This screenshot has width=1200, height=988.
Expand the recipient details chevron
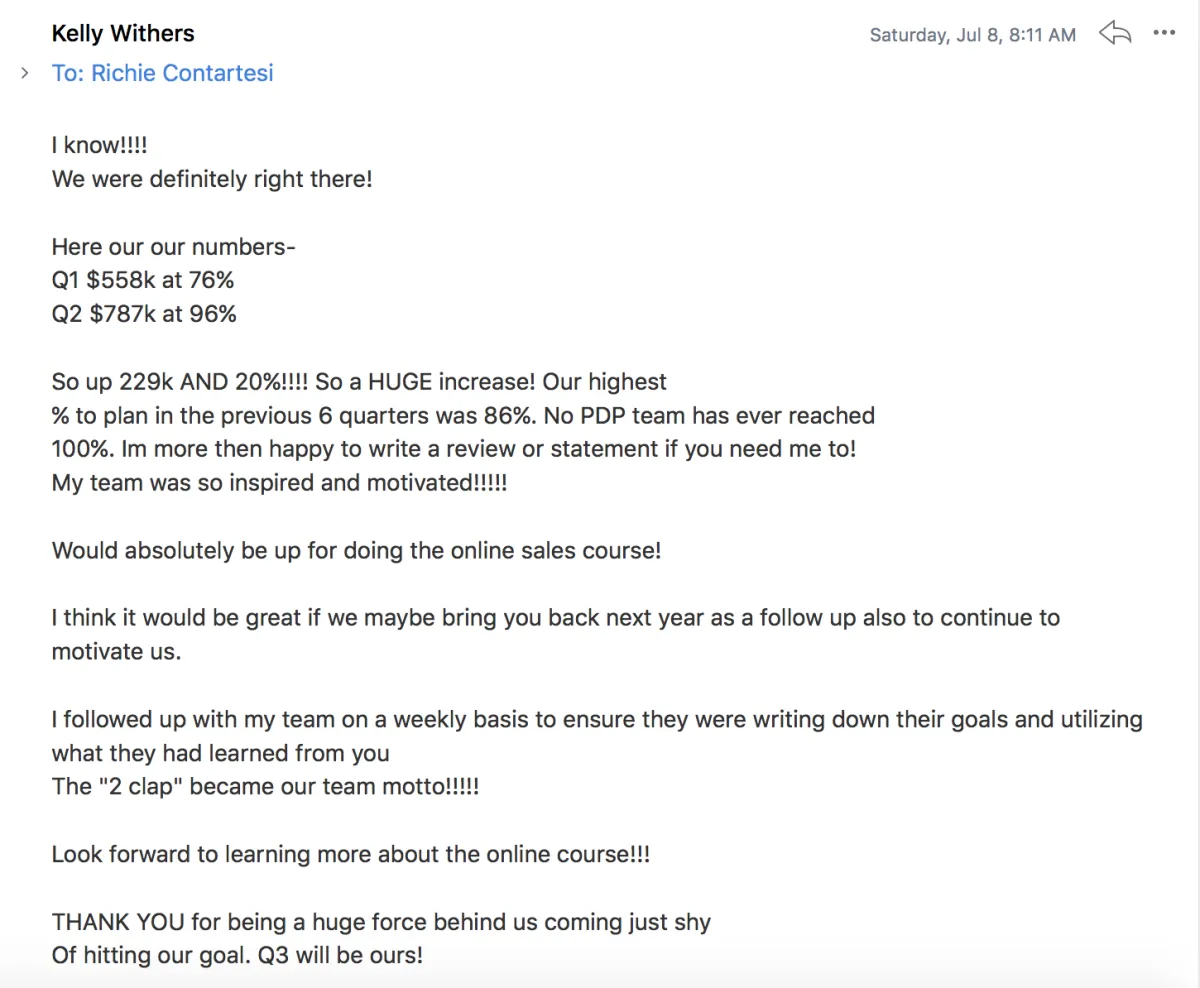25,73
